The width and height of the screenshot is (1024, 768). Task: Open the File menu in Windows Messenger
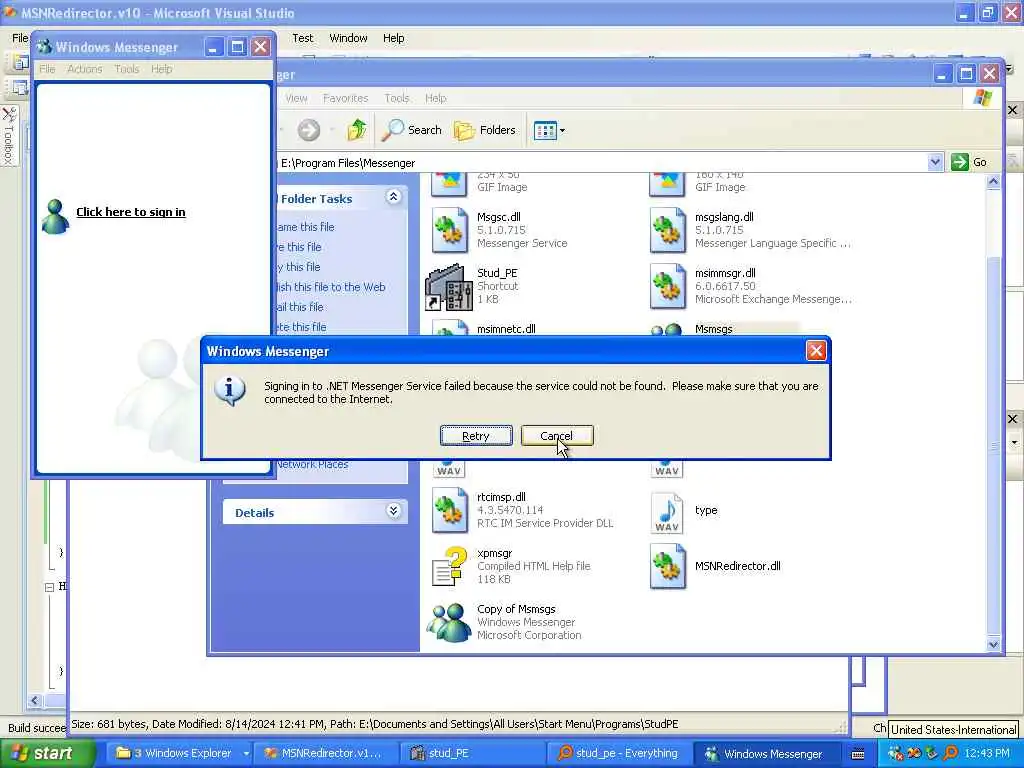point(47,69)
